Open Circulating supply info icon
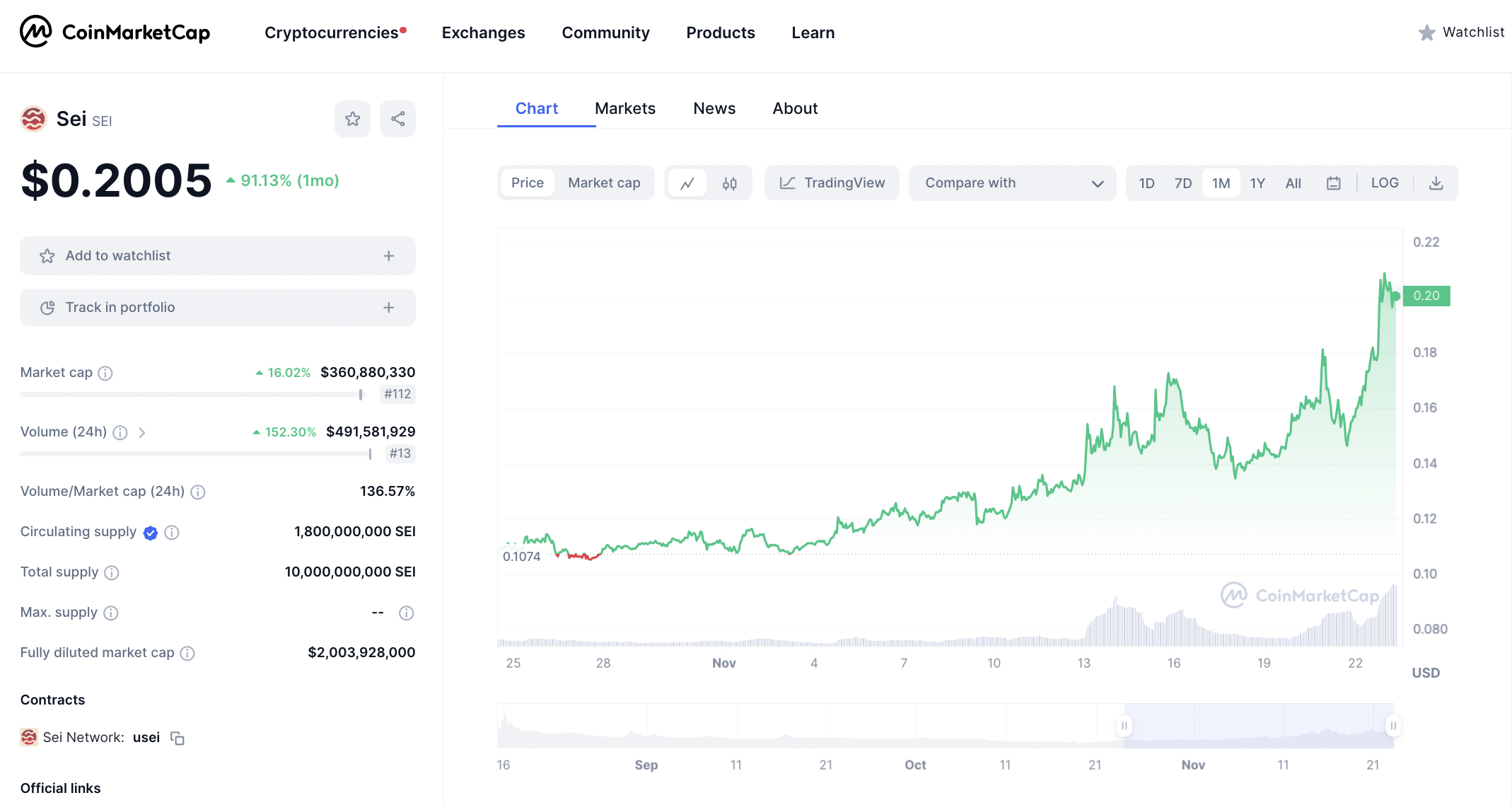1512x805 pixels. 172,533
